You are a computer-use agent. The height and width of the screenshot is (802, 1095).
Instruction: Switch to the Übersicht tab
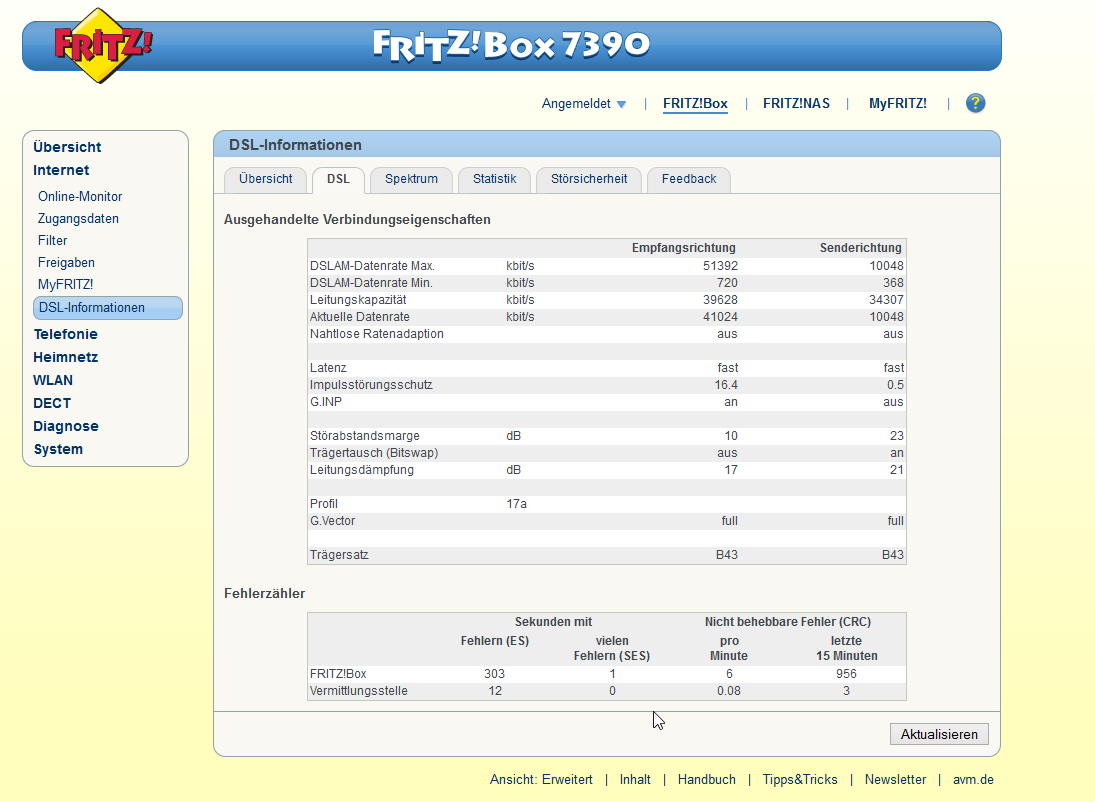[x=265, y=179]
